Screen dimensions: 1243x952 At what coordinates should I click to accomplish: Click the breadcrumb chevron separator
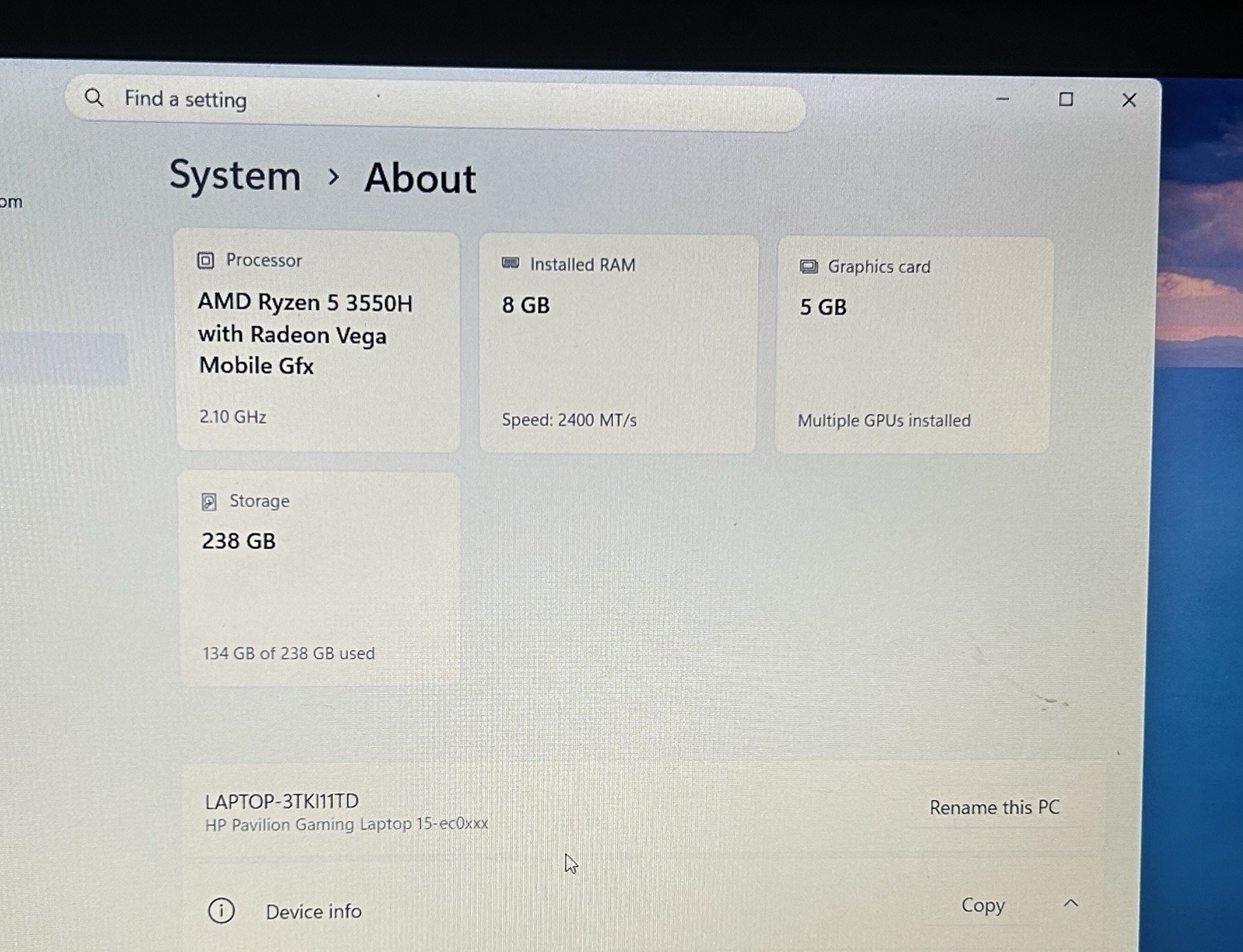pos(333,177)
